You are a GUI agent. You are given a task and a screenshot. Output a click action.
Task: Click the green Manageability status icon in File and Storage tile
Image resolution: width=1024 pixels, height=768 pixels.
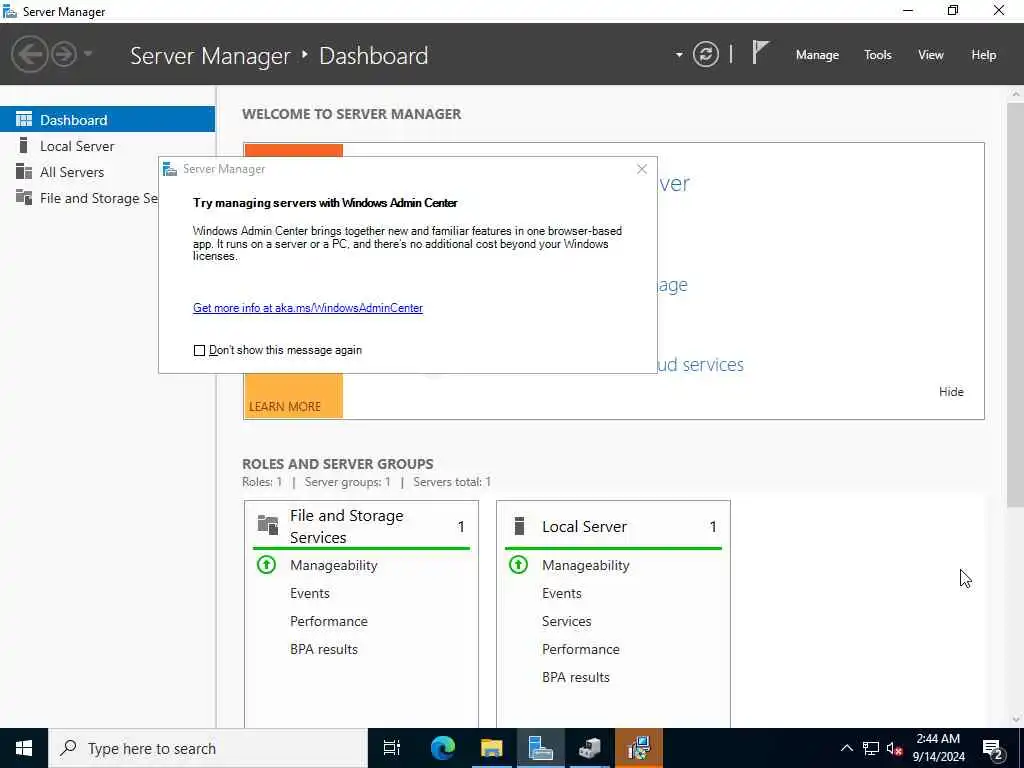point(266,564)
